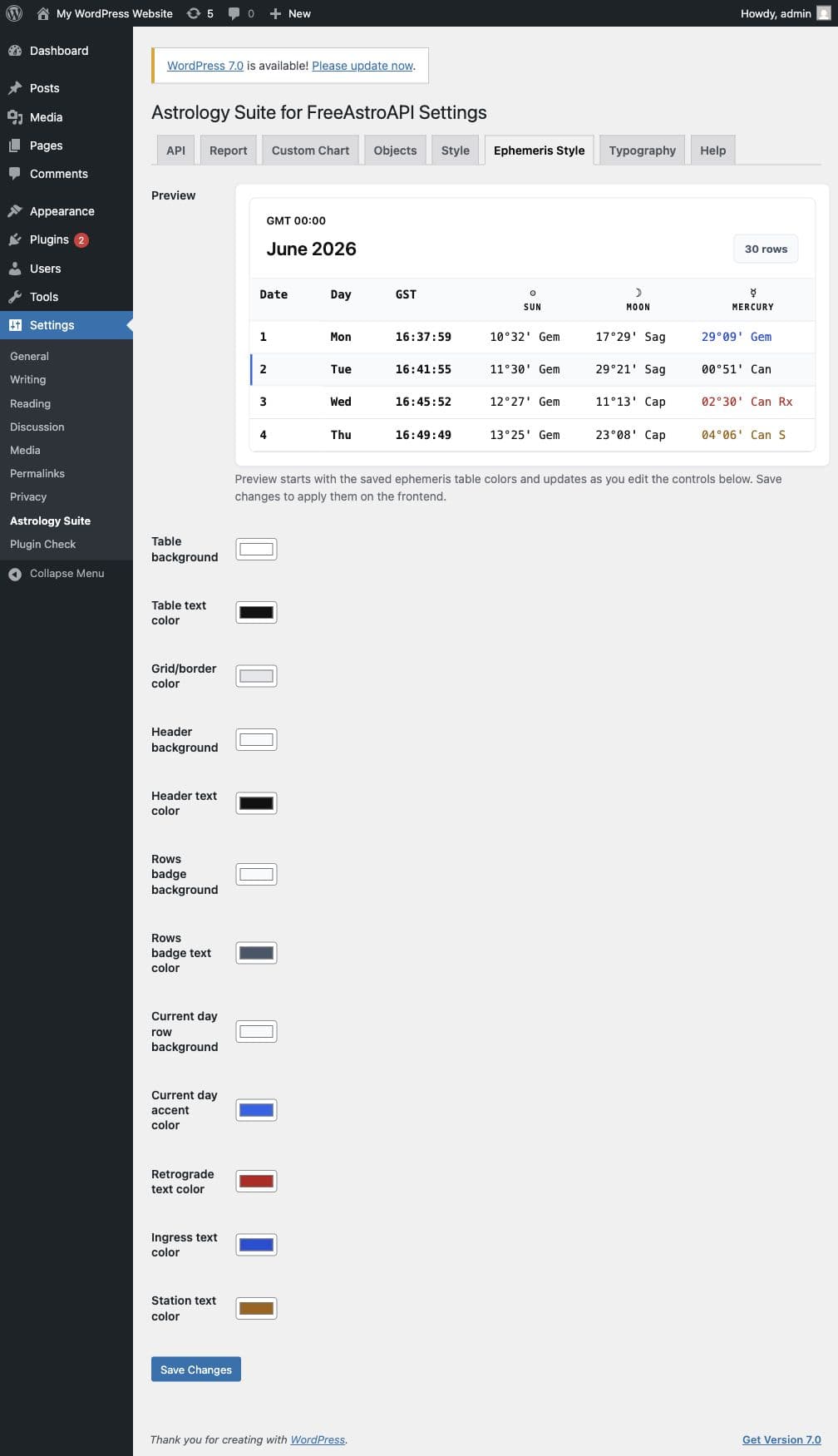Open the Media settings submenu item
This screenshot has width=838, height=1456.
(x=25, y=450)
